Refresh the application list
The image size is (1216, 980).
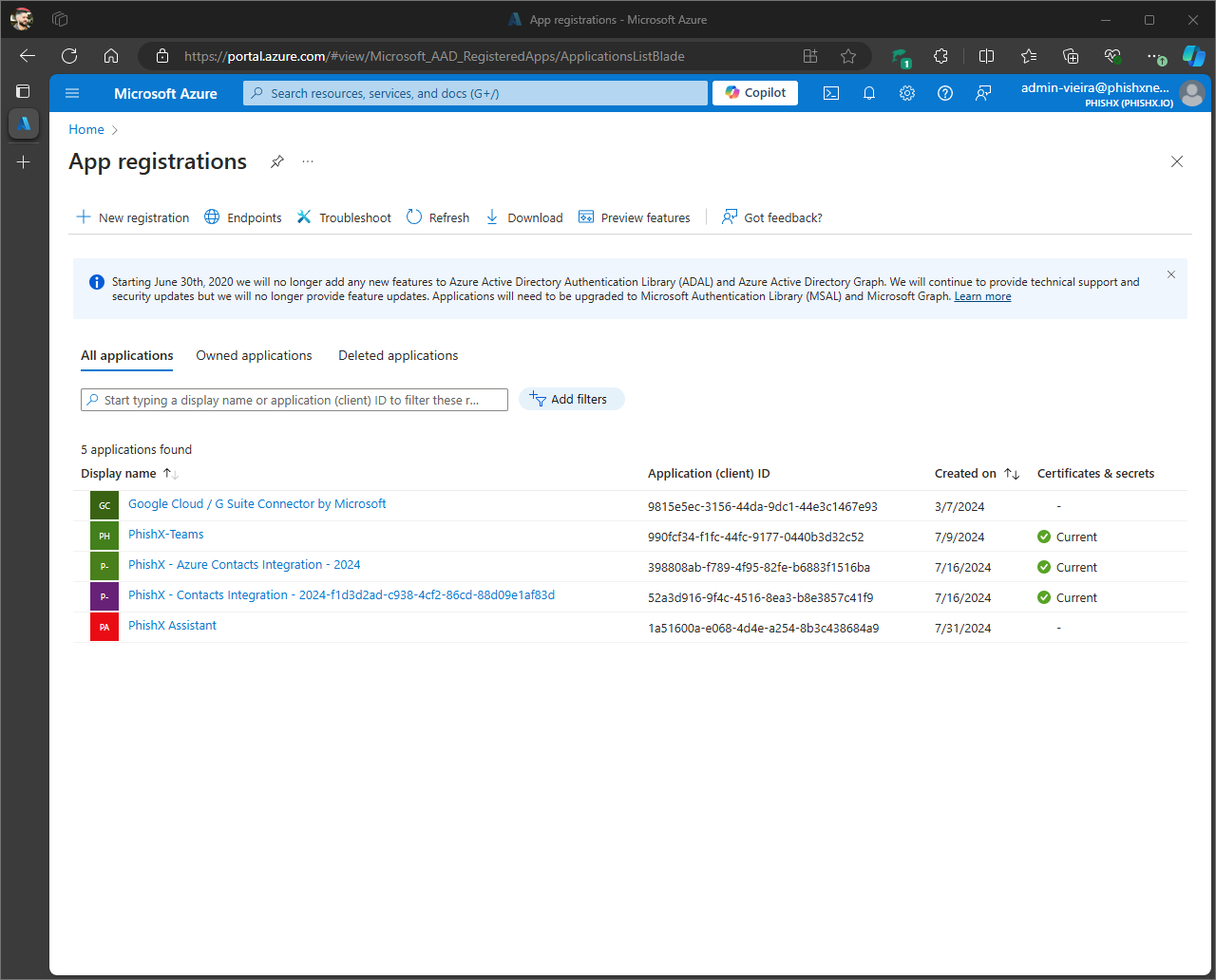438,217
